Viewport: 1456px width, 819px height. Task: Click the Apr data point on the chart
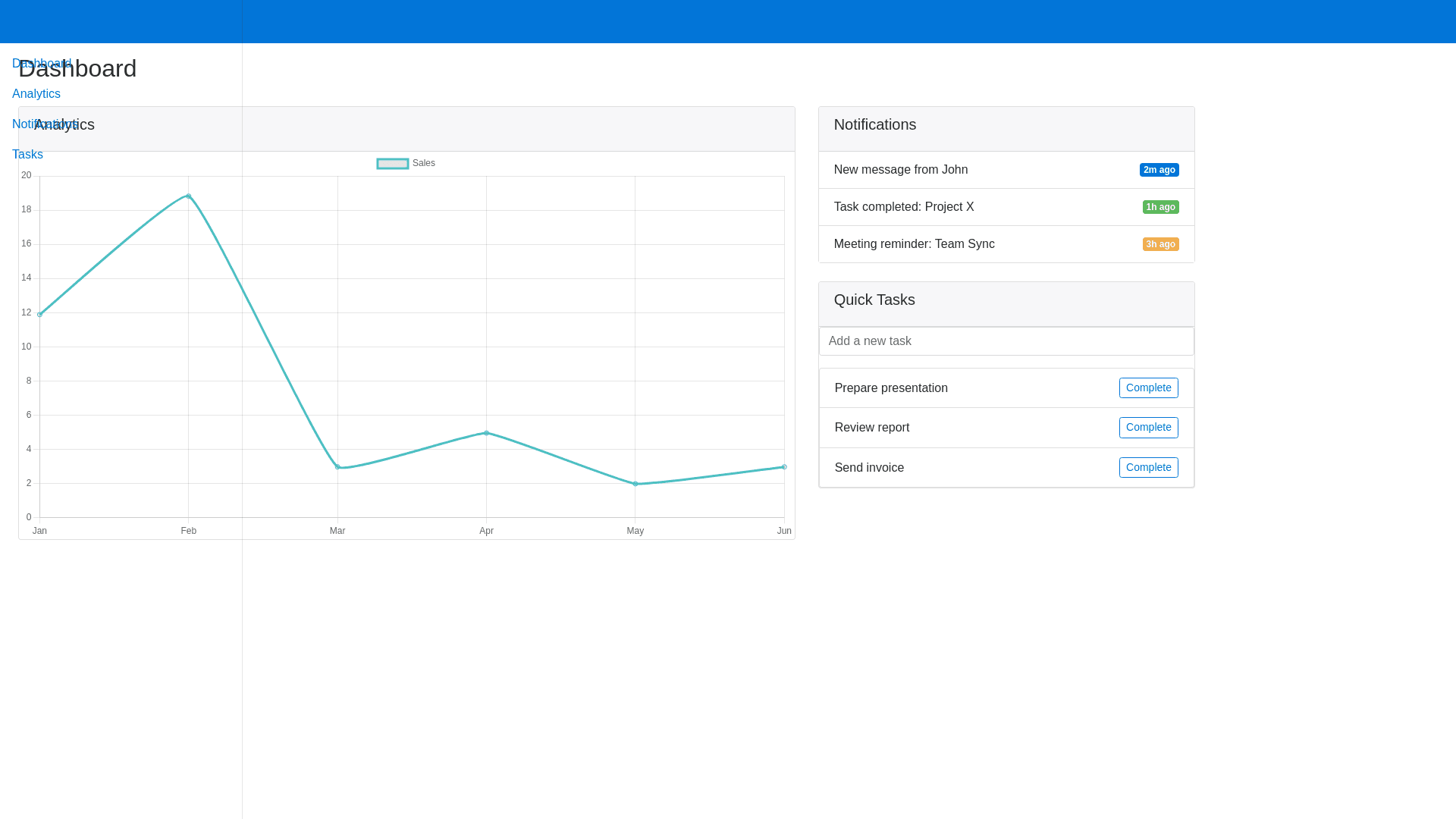pyautogui.click(x=486, y=433)
